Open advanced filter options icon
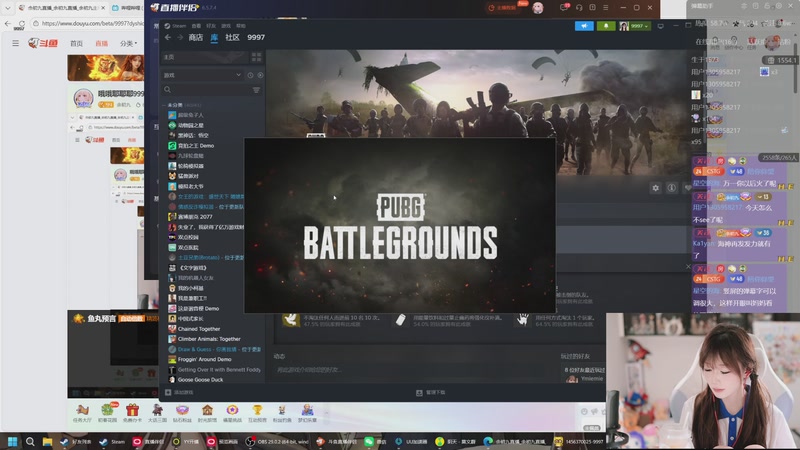 pos(256,90)
